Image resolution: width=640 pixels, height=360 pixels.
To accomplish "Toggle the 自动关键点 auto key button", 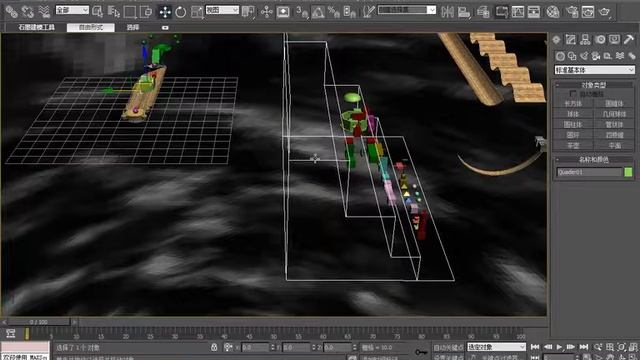I will click(448, 347).
